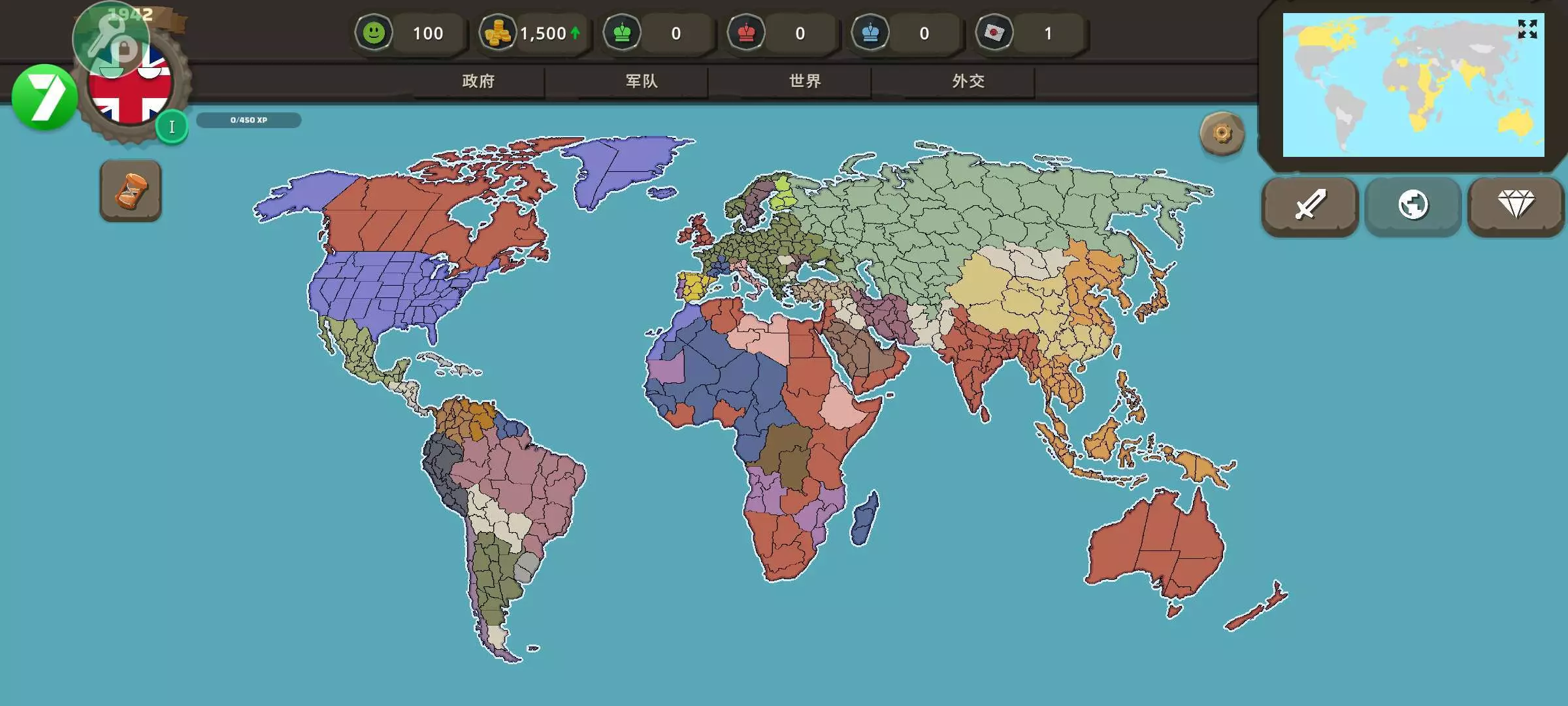Click the red king piece icon
Screen dimensions: 1568x706
point(746,33)
